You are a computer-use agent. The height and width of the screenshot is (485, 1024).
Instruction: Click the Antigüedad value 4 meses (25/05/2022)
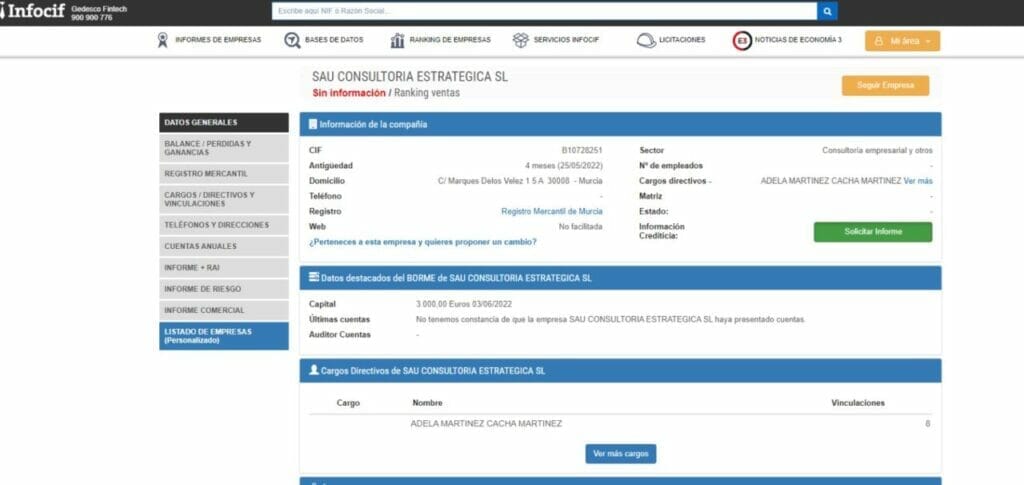pos(564,166)
